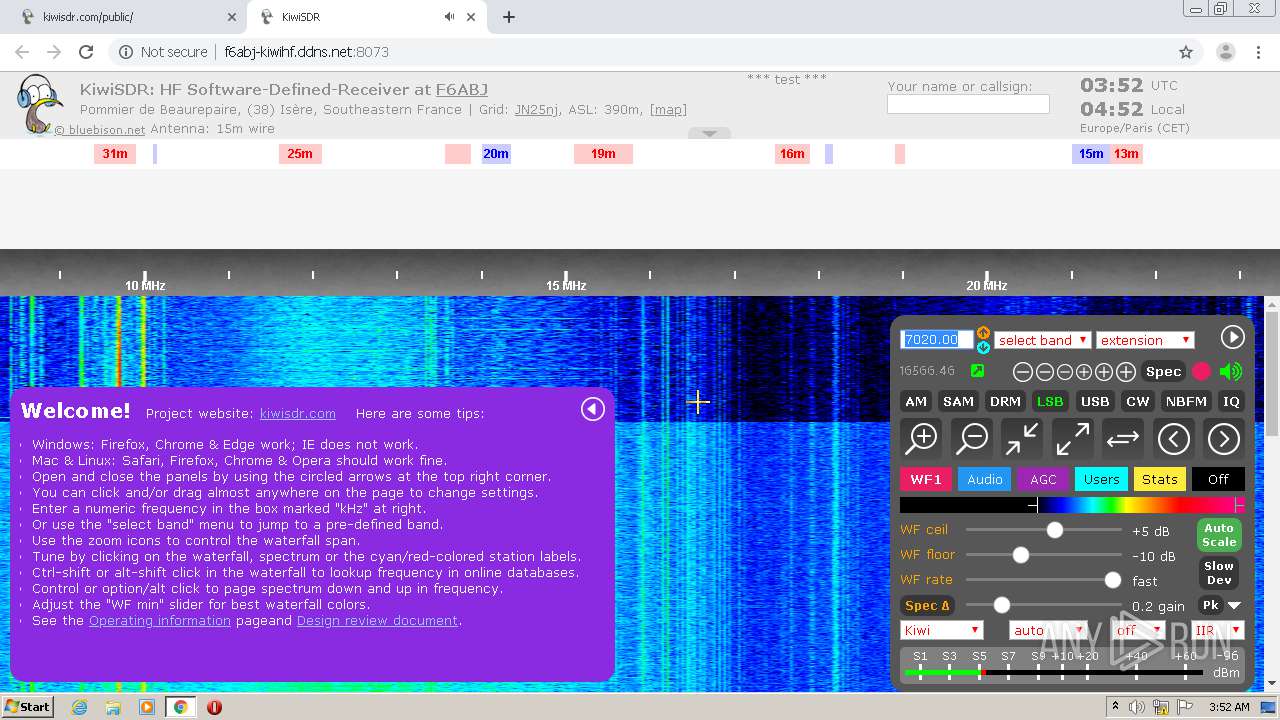Switch to the WF1 tab
This screenshot has width=1280, height=720.
click(x=926, y=479)
